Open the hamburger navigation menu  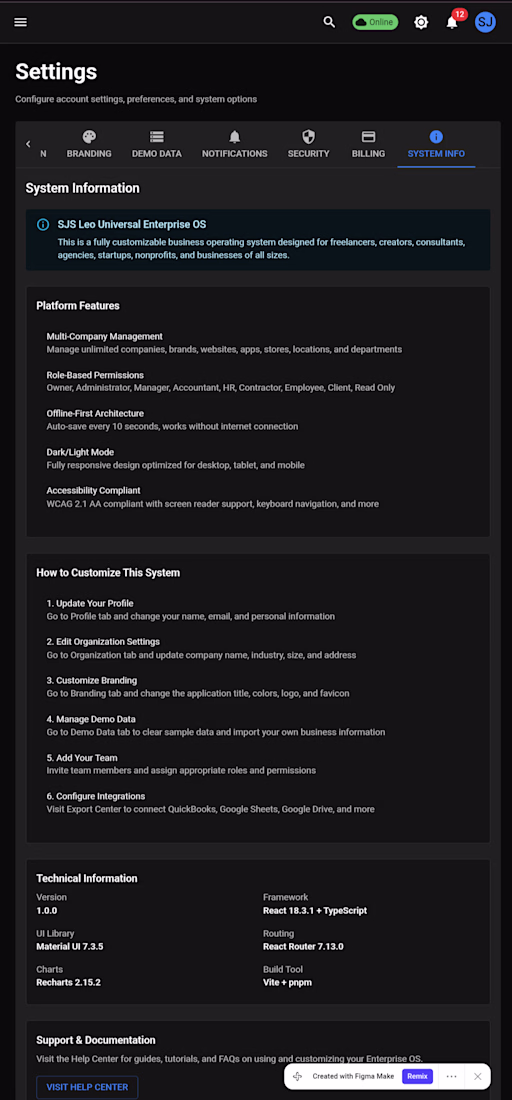[x=20, y=22]
